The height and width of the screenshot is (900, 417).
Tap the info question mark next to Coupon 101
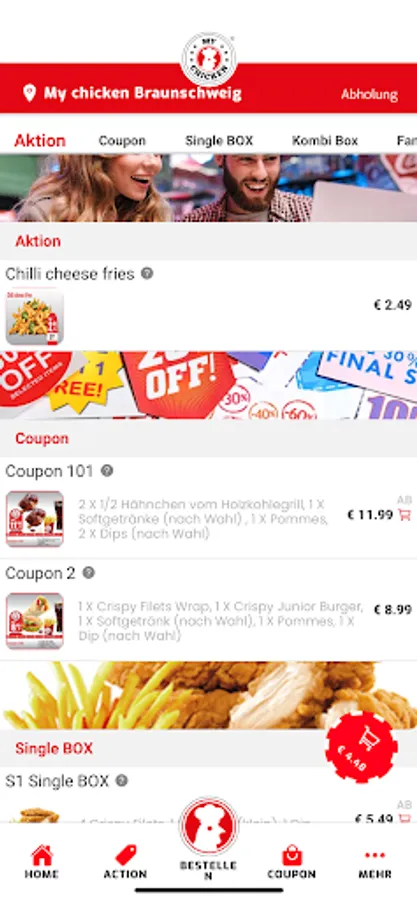pyautogui.click(x=107, y=471)
